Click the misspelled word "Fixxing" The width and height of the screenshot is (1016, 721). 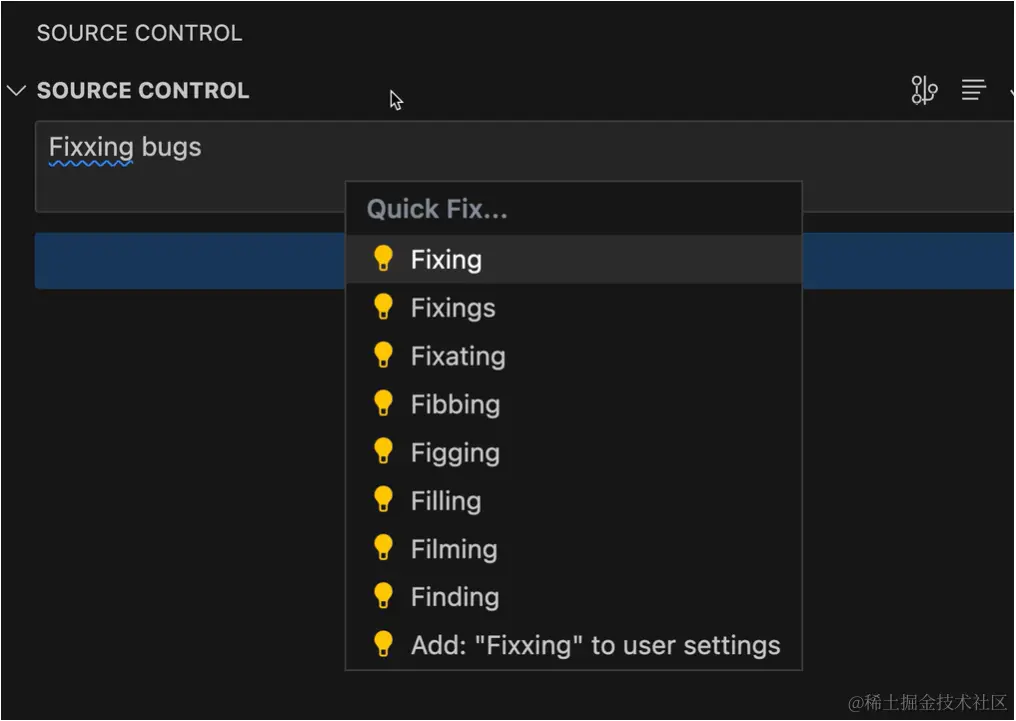(x=91, y=148)
